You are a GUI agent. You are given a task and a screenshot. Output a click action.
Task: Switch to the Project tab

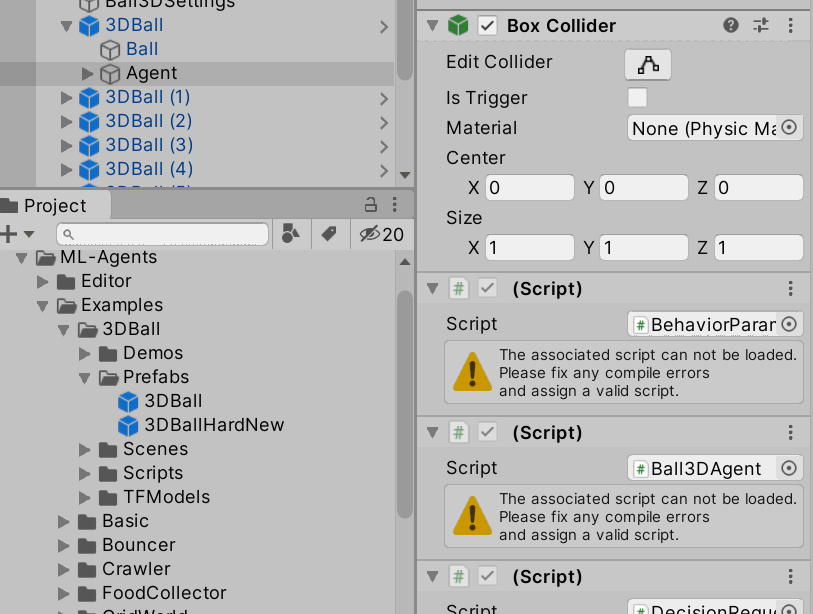(55, 206)
